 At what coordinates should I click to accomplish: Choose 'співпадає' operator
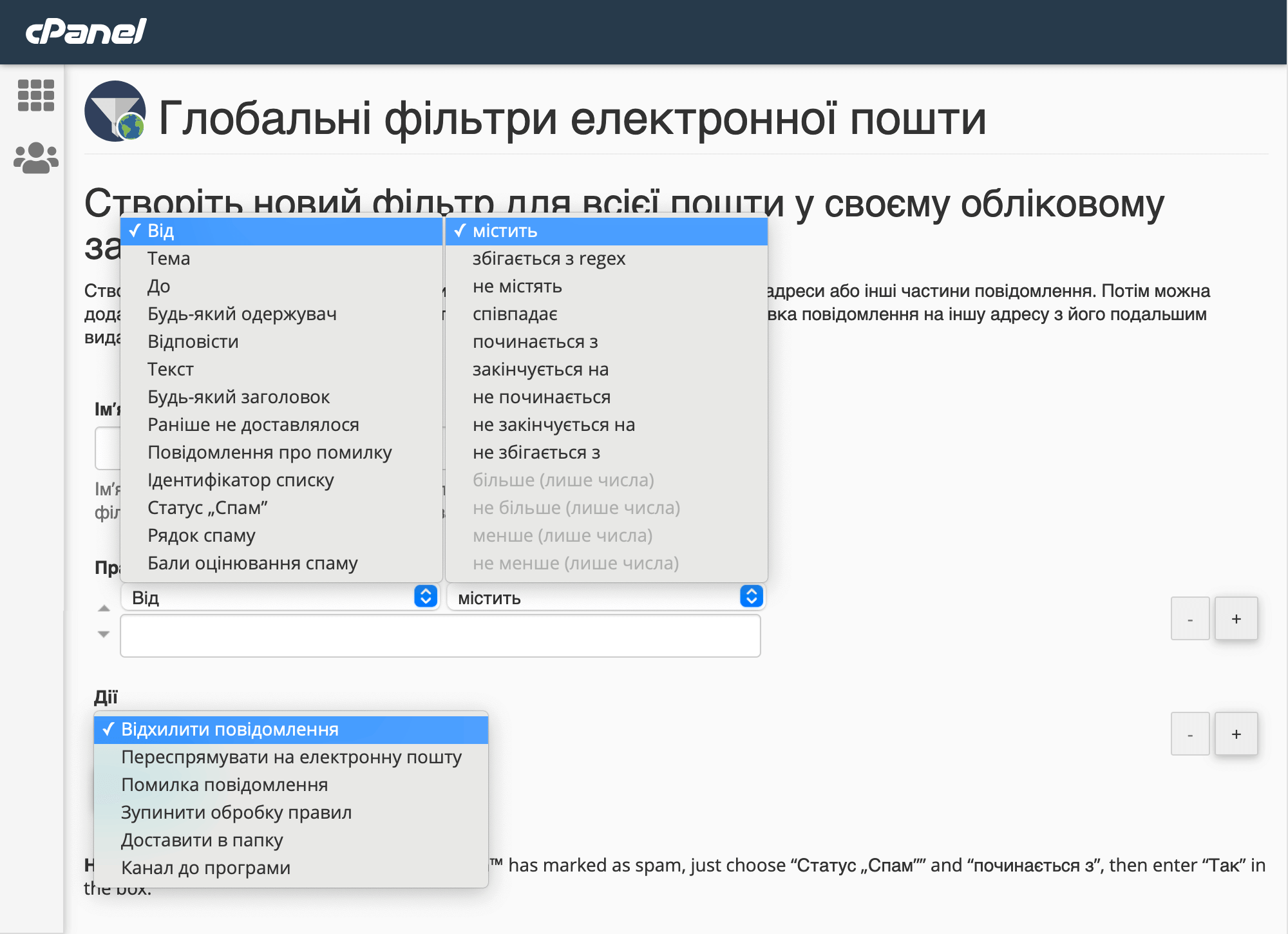607,314
